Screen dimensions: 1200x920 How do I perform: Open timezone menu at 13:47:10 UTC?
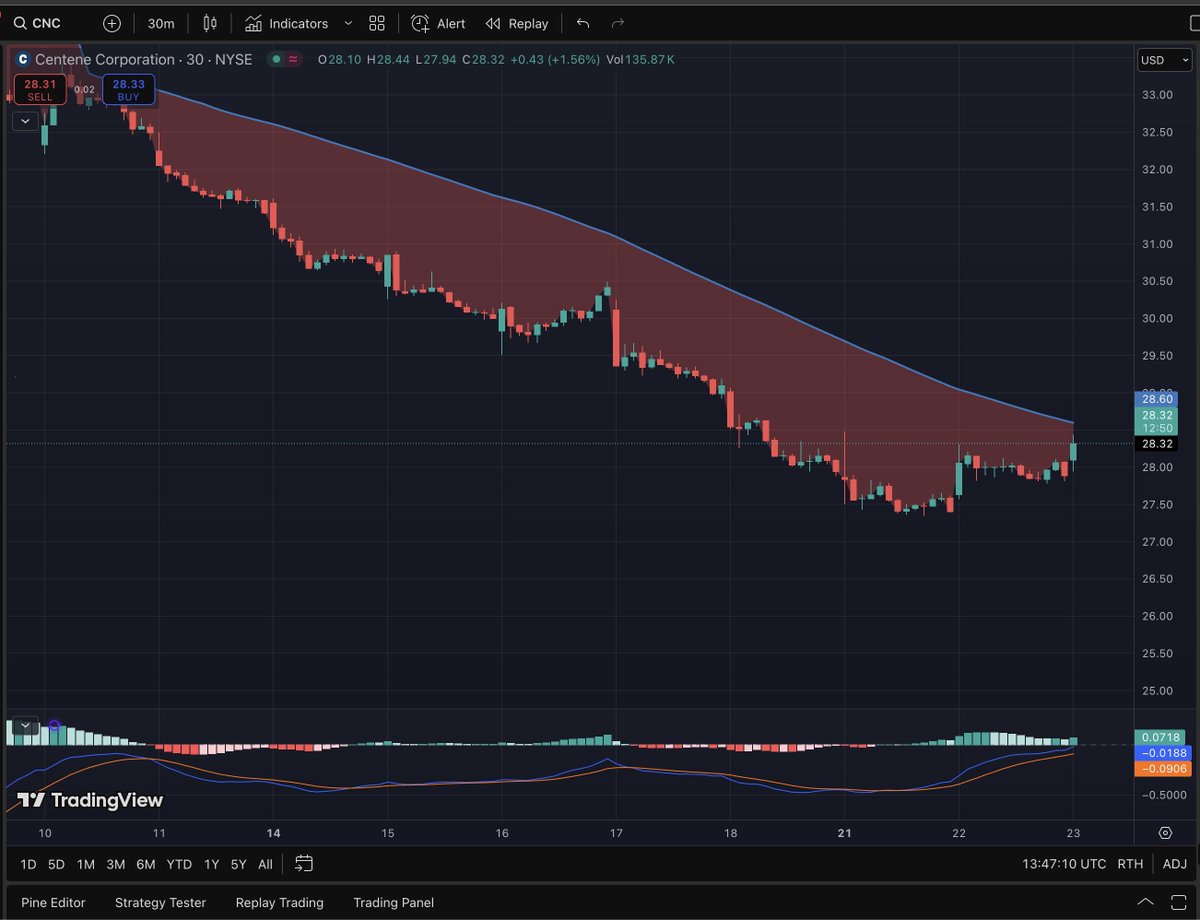pyautogui.click(x=1064, y=864)
